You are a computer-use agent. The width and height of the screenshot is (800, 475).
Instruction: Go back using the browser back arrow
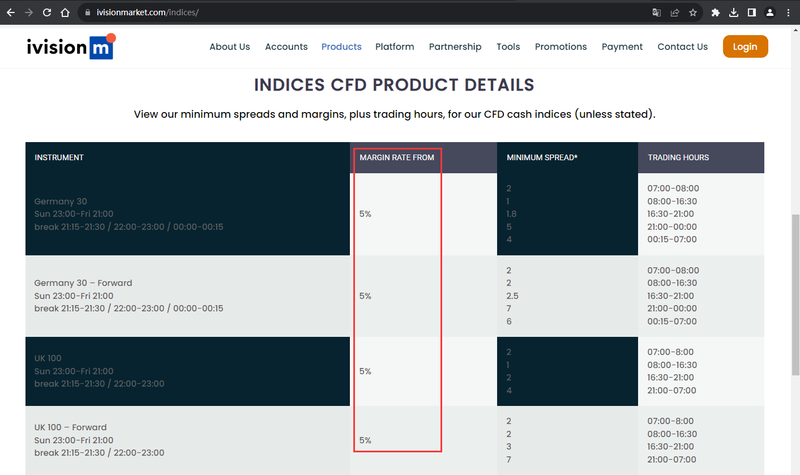click(x=10, y=13)
